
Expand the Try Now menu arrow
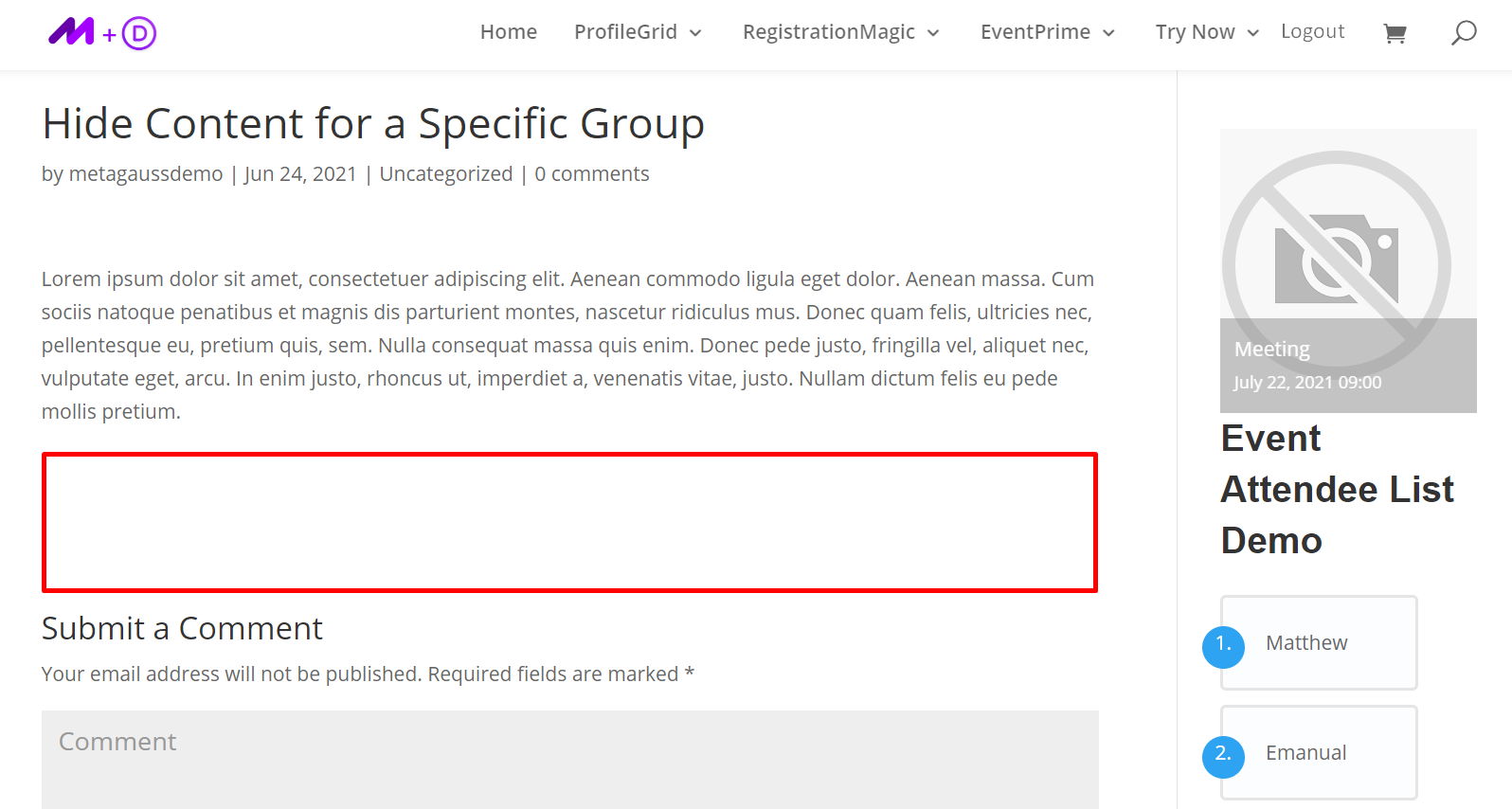[x=1253, y=33]
